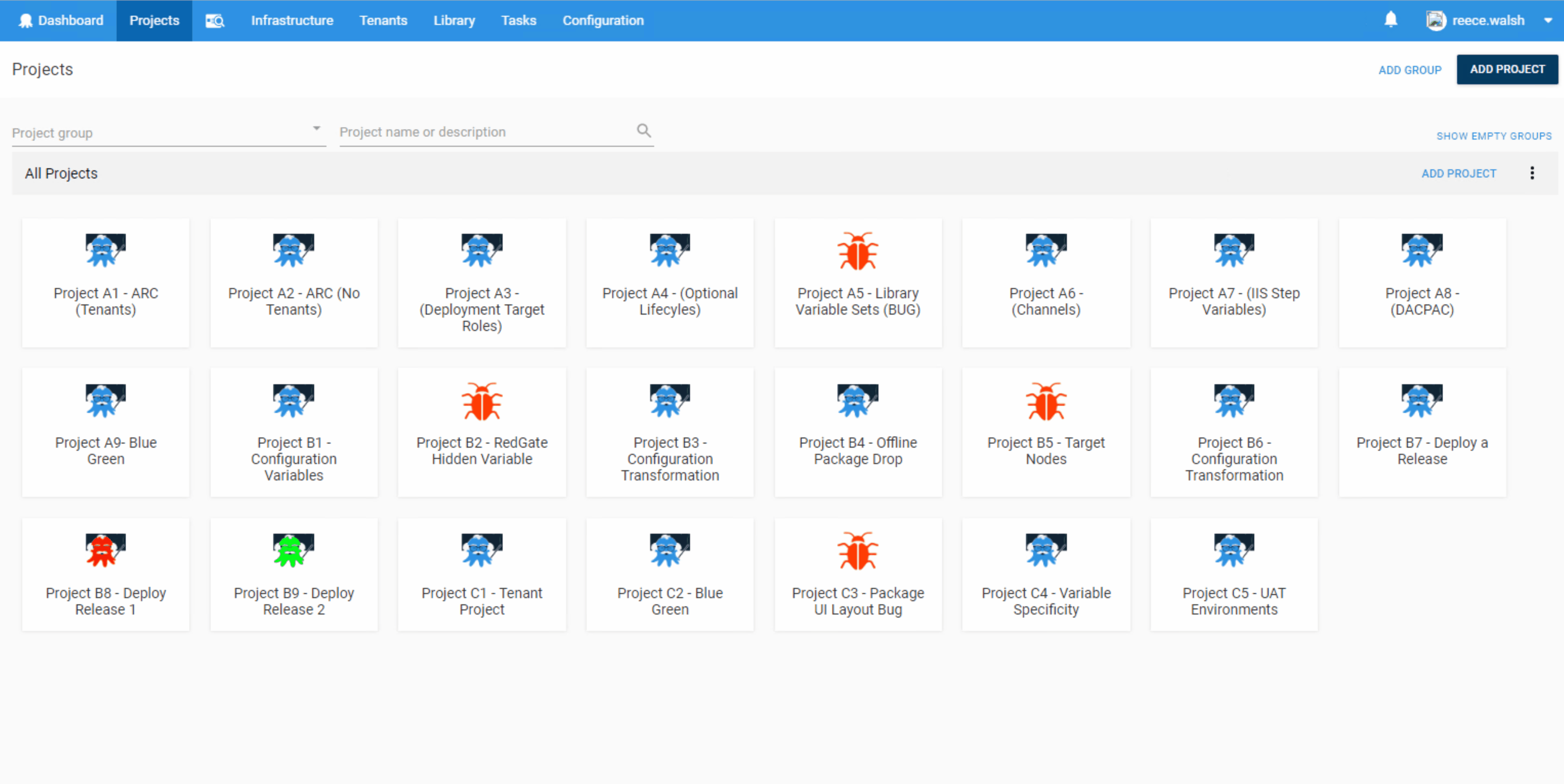Viewport: 1564px width, 784px height.
Task: Click the ADD GROUP link
Action: [1410, 70]
